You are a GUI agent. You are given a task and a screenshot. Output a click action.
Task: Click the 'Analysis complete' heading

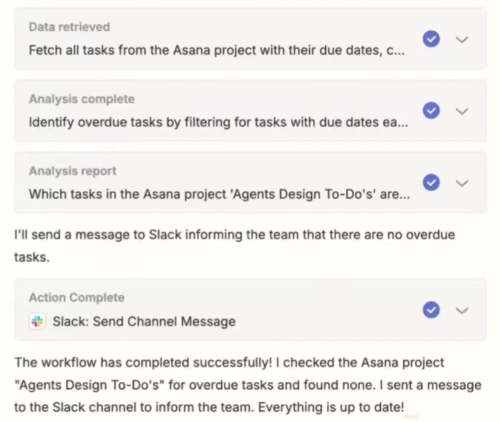[82, 99]
